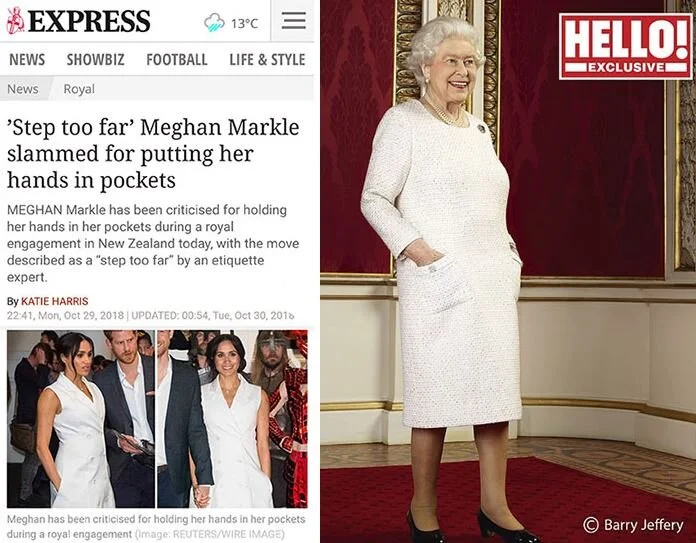The height and width of the screenshot is (543, 696).
Task: Open the LIFE & STYLE section
Action: (x=267, y=59)
